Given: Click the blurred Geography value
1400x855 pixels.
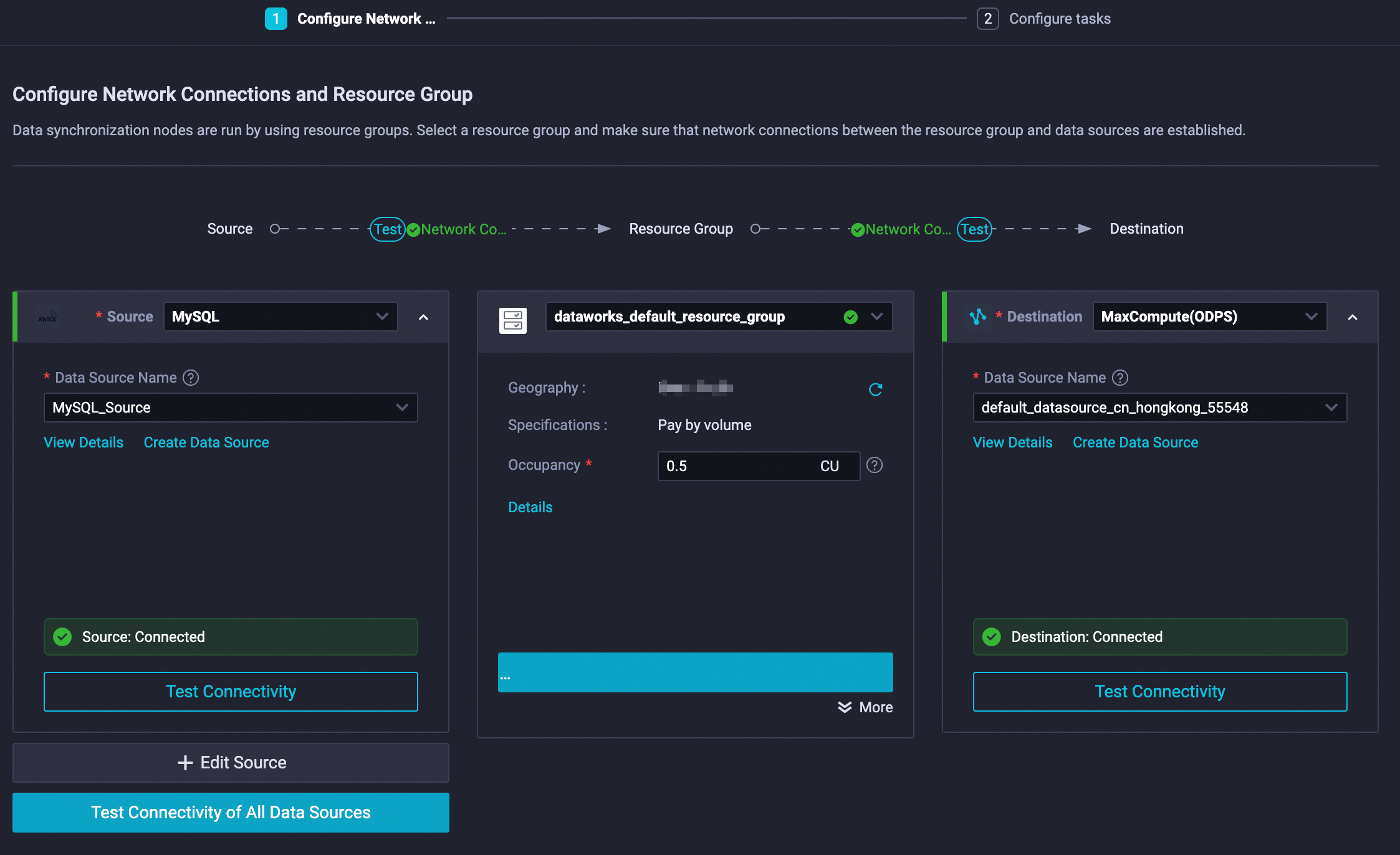Looking at the screenshot, I should pos(696,388).
